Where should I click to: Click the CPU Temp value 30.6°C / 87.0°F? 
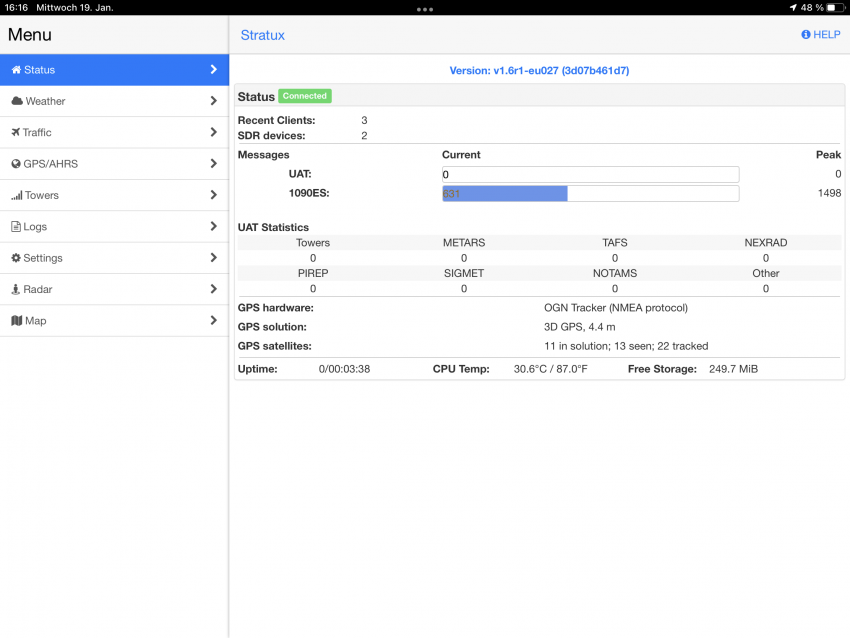tap(550, 369)
